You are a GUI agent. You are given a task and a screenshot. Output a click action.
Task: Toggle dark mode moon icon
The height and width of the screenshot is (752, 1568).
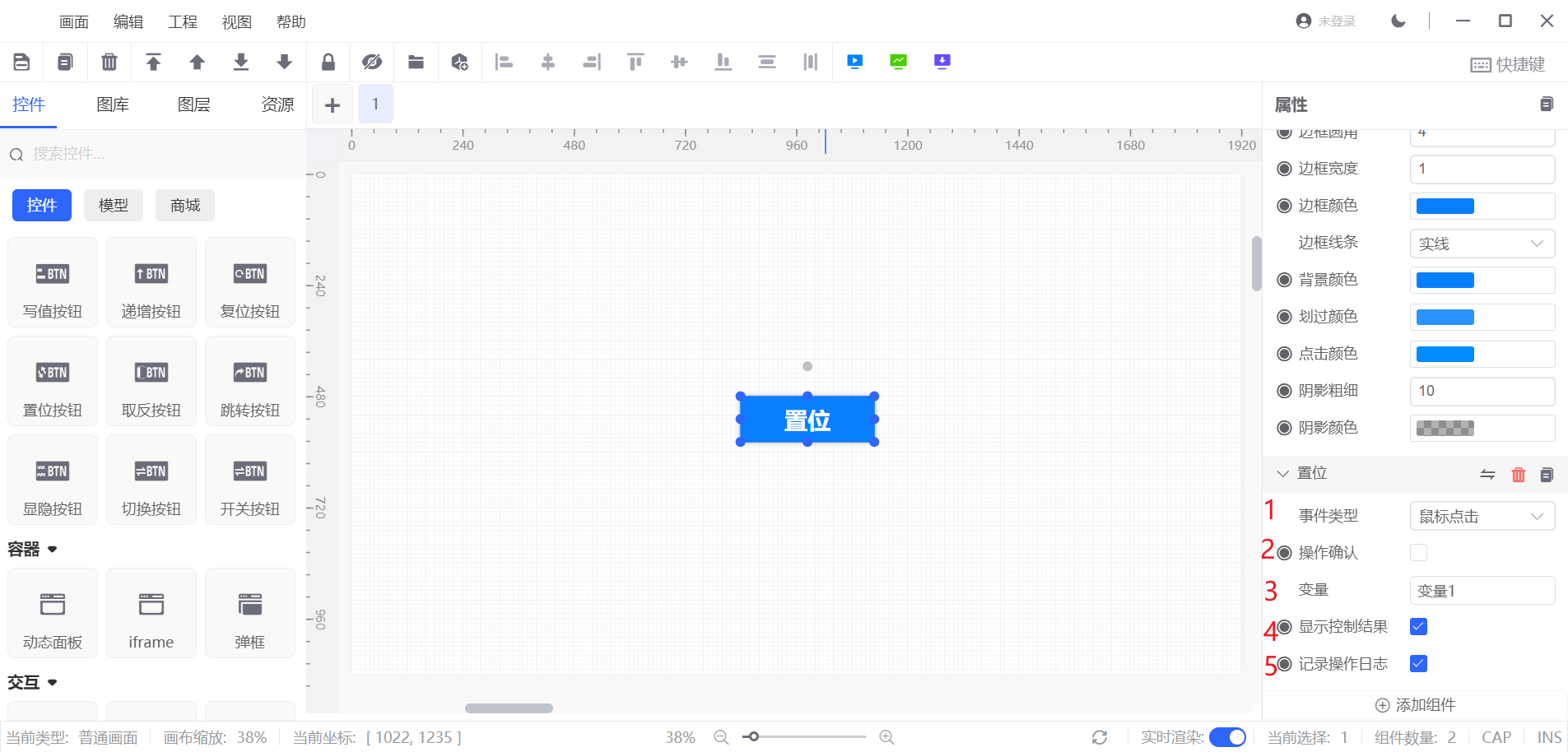click(x=1398, y=21)
